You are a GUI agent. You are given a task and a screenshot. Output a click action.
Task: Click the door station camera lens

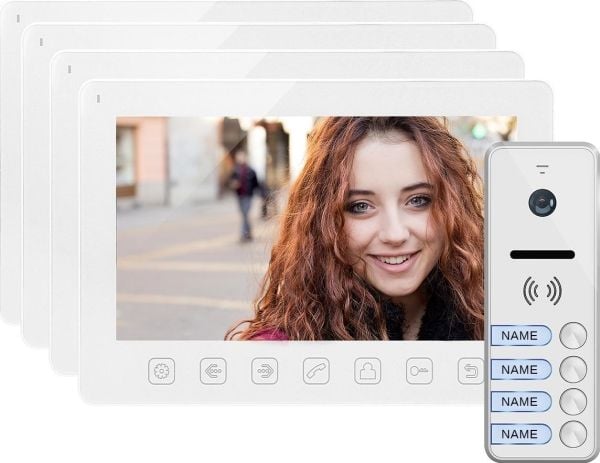point(542,202)
